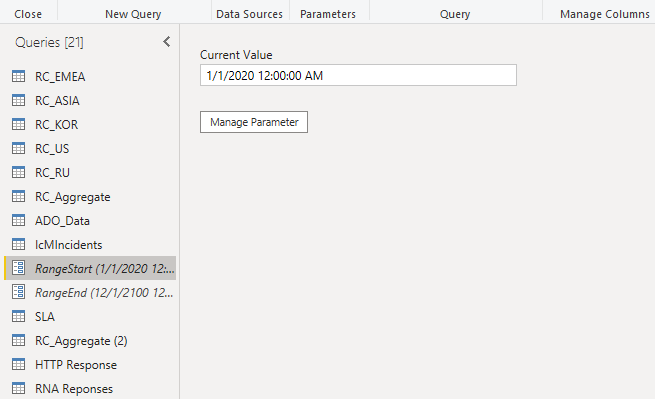Image resolution: width=655 pixels, height=399 pixels.
Task: Select the IcMIncidents query
Action: point(69,245)
